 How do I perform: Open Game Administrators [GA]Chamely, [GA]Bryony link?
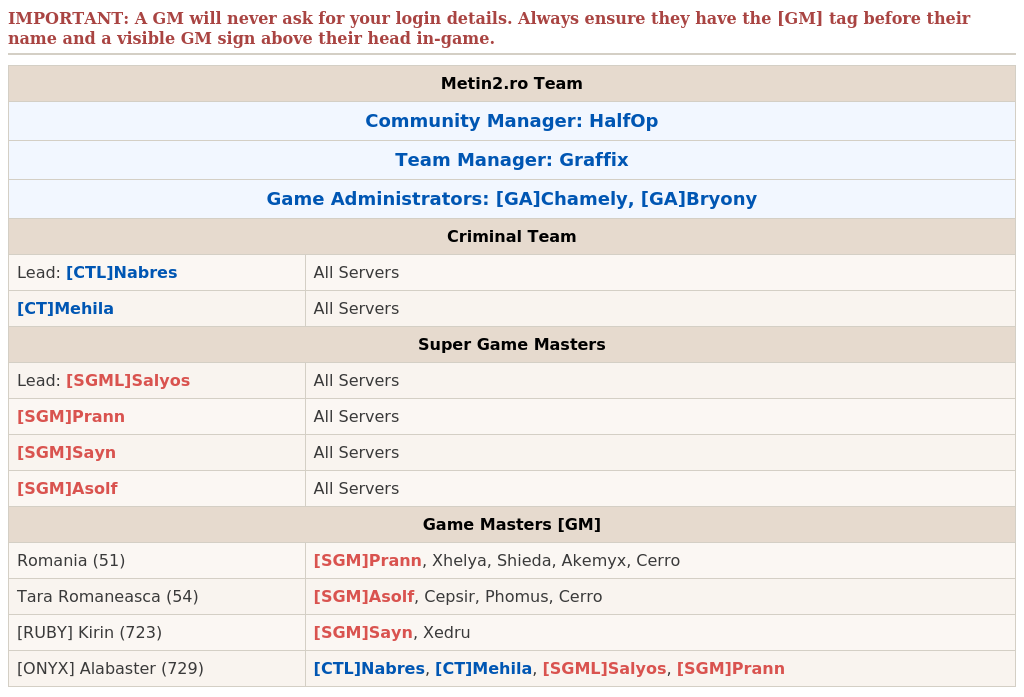pyautogui.click(x=511, y=199)
